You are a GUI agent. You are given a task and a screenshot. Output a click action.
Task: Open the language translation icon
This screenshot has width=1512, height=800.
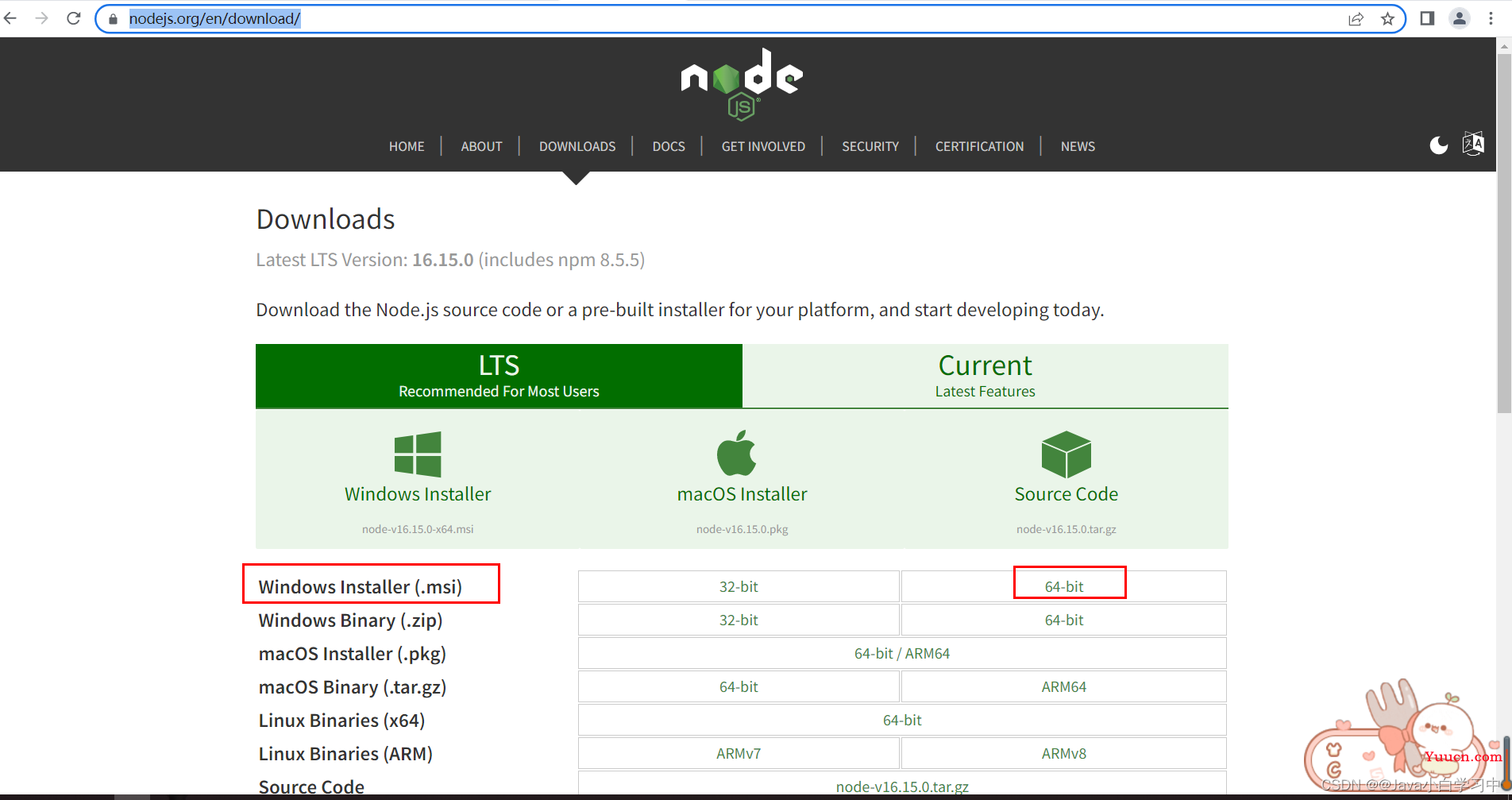click(1473, 144)
